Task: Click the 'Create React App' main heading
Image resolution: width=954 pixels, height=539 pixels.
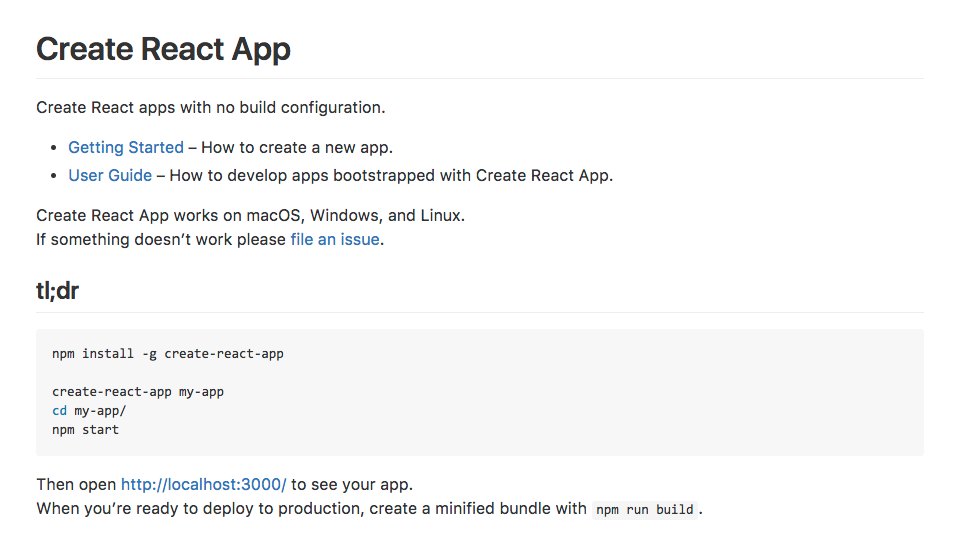Action: pyautogui.click(x=163, y=48)
